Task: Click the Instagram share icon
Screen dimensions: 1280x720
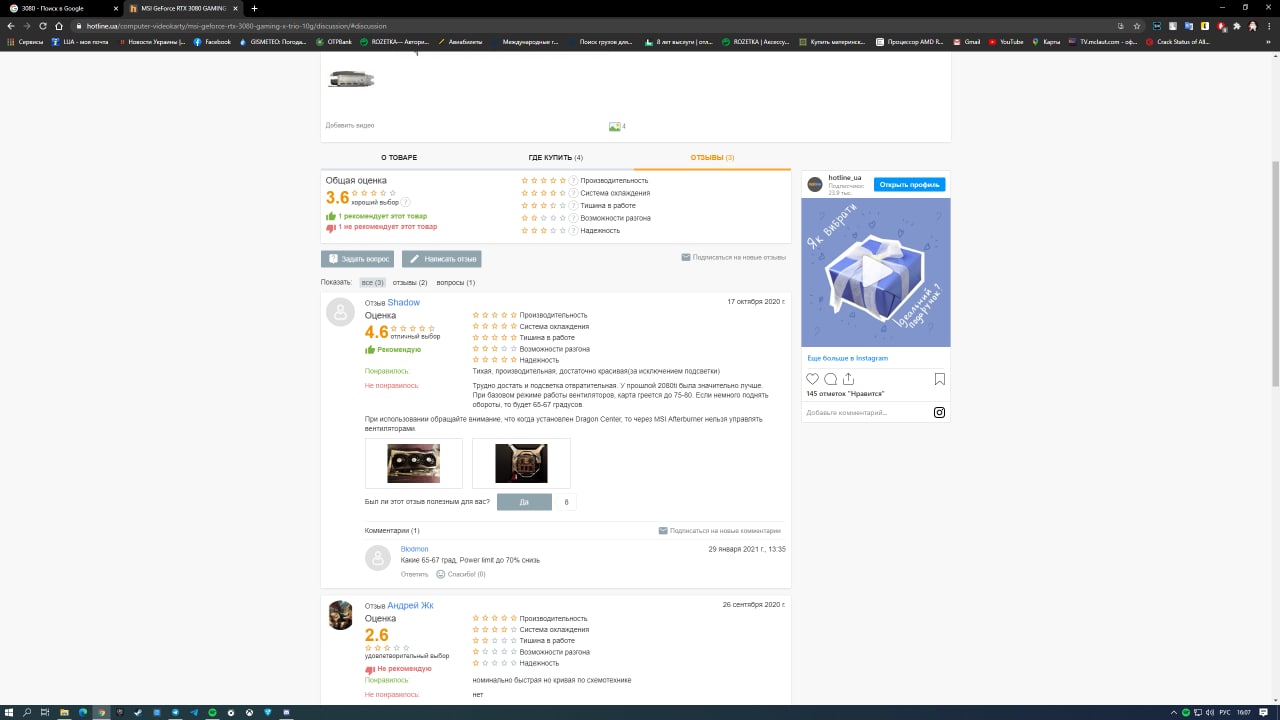Action: (x=849, y=379)
